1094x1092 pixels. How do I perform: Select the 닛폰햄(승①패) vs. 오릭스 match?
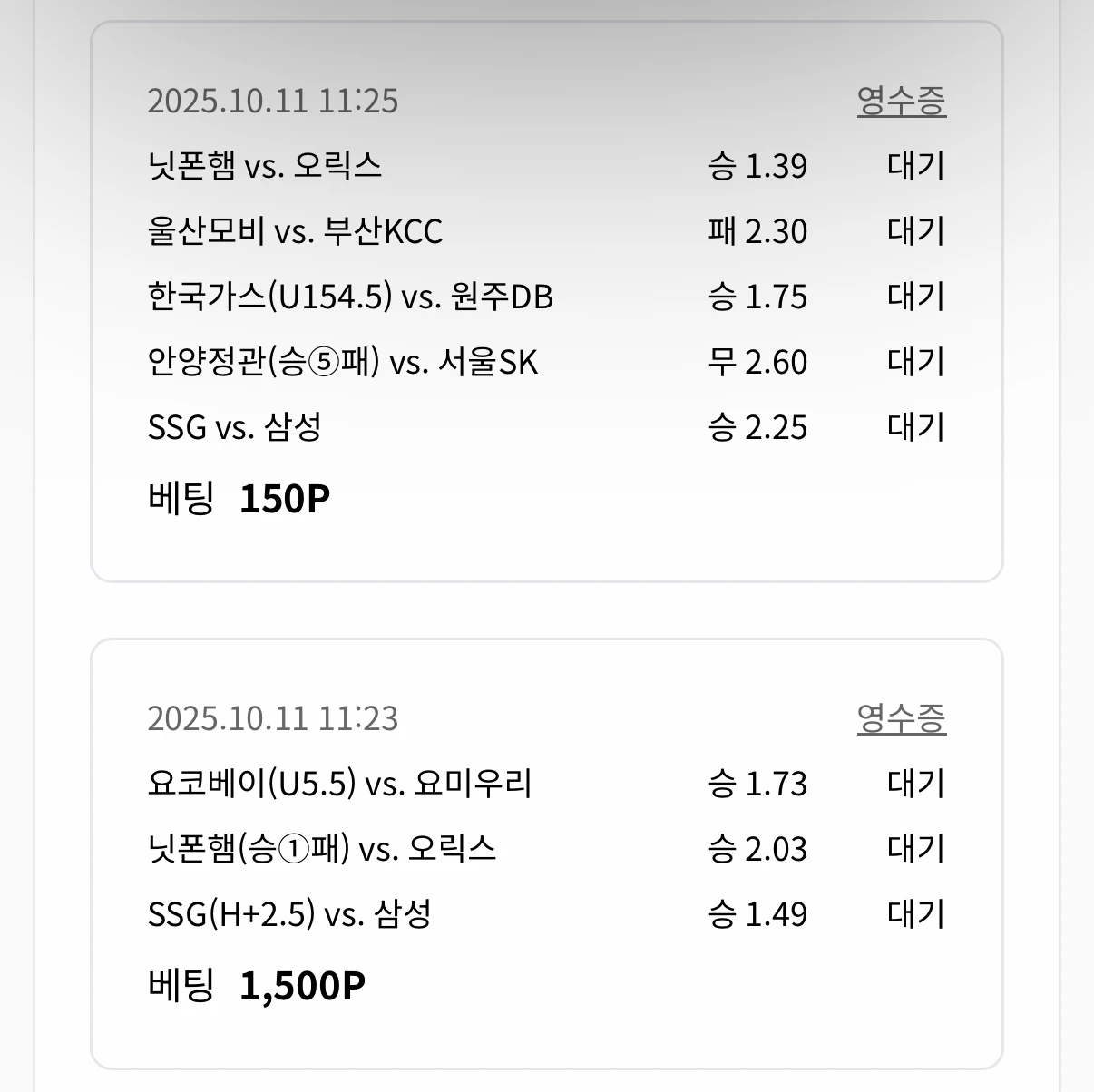[x=322, y=849]
